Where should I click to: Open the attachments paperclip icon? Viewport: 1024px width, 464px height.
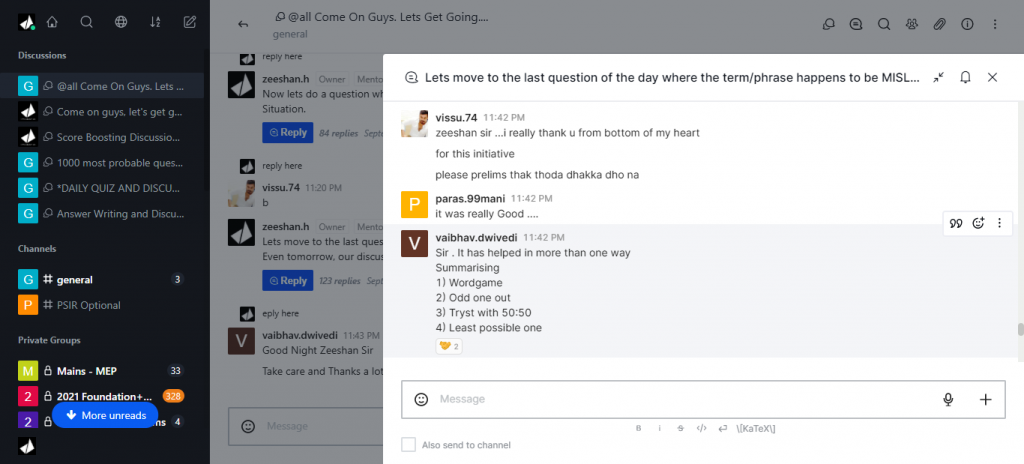click(939, 24)
